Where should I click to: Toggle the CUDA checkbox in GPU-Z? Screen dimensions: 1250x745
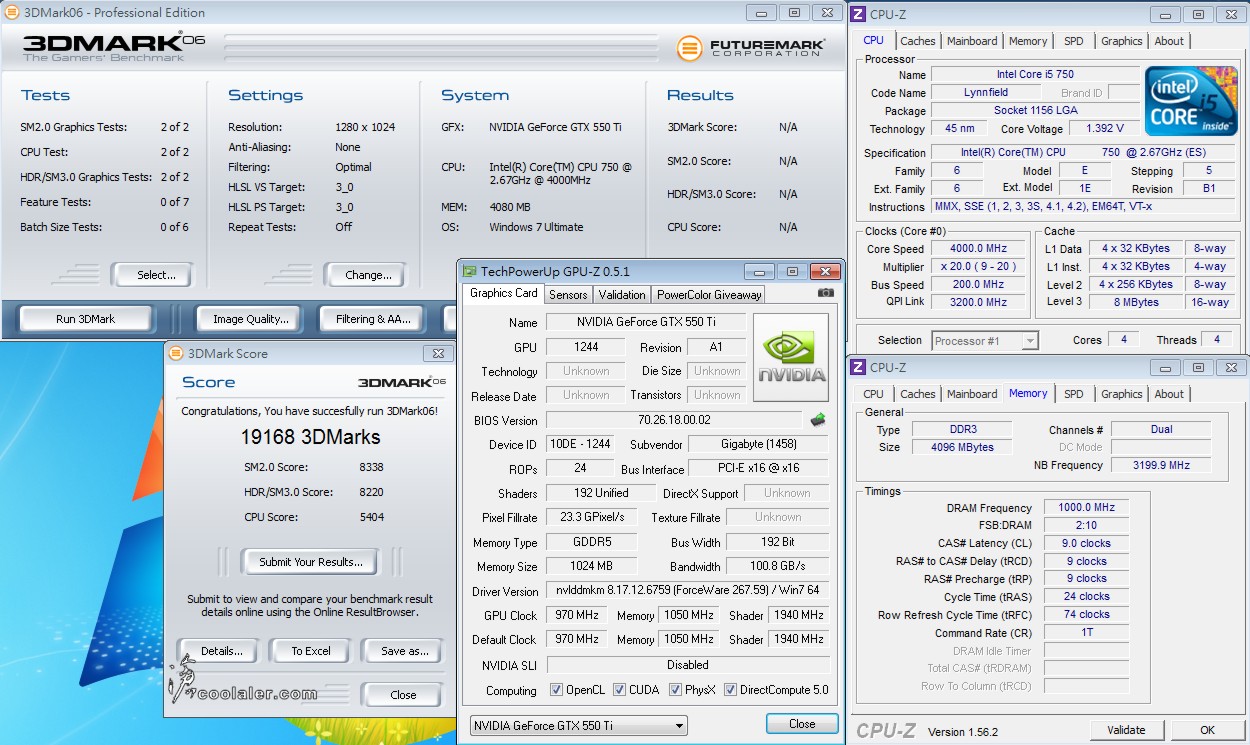coord(620,690)
